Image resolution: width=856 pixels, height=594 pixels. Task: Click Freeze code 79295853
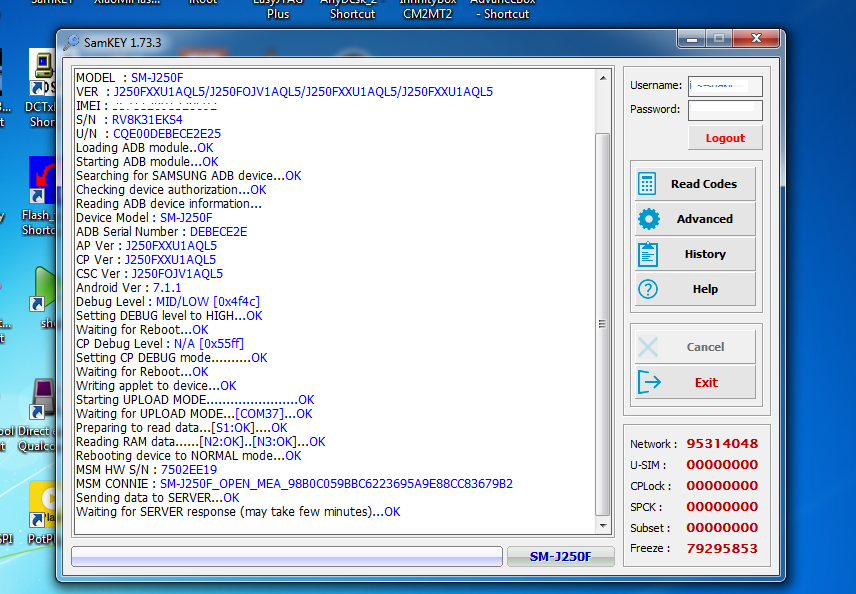[x=722, y=548]
